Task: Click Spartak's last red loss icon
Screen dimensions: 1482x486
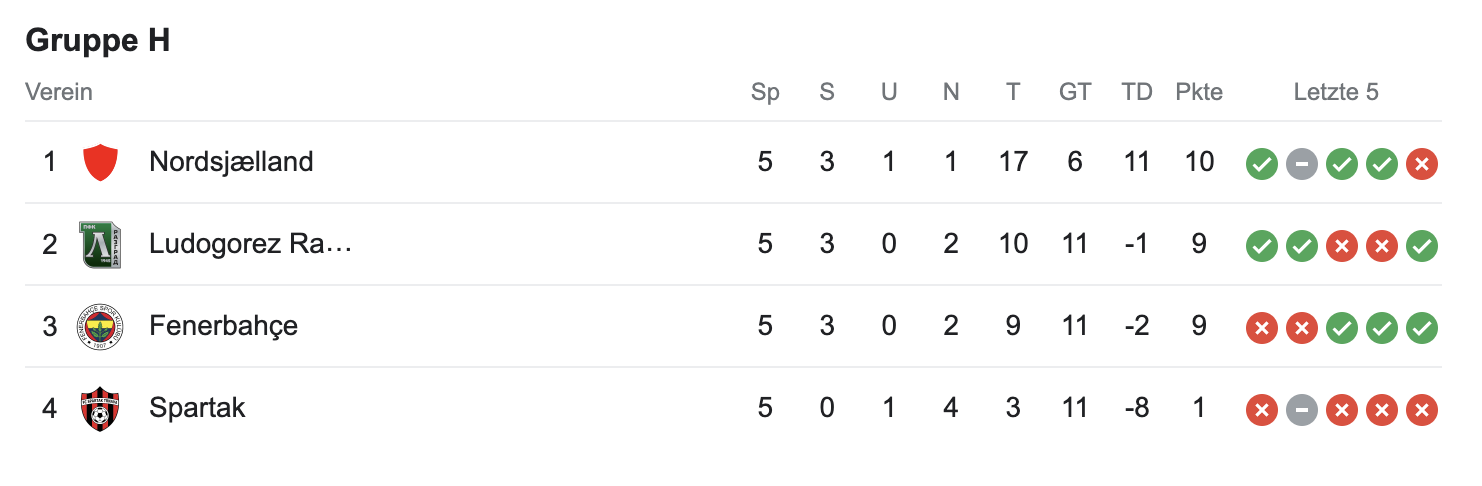Action: tap(1421, 409)
